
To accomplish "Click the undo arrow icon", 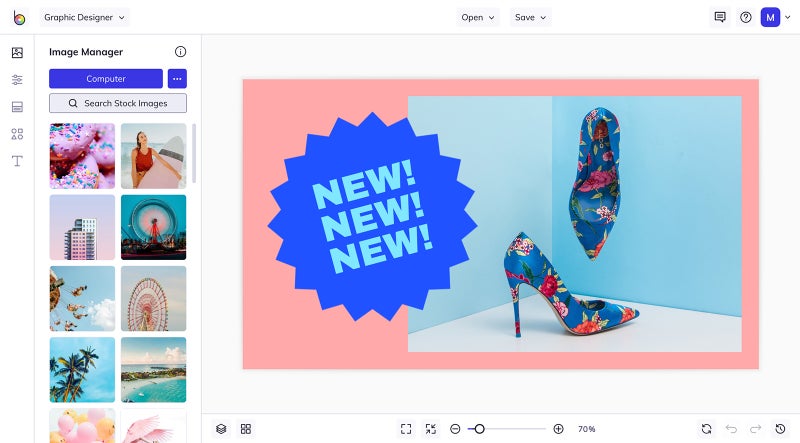I will (731, 429).
